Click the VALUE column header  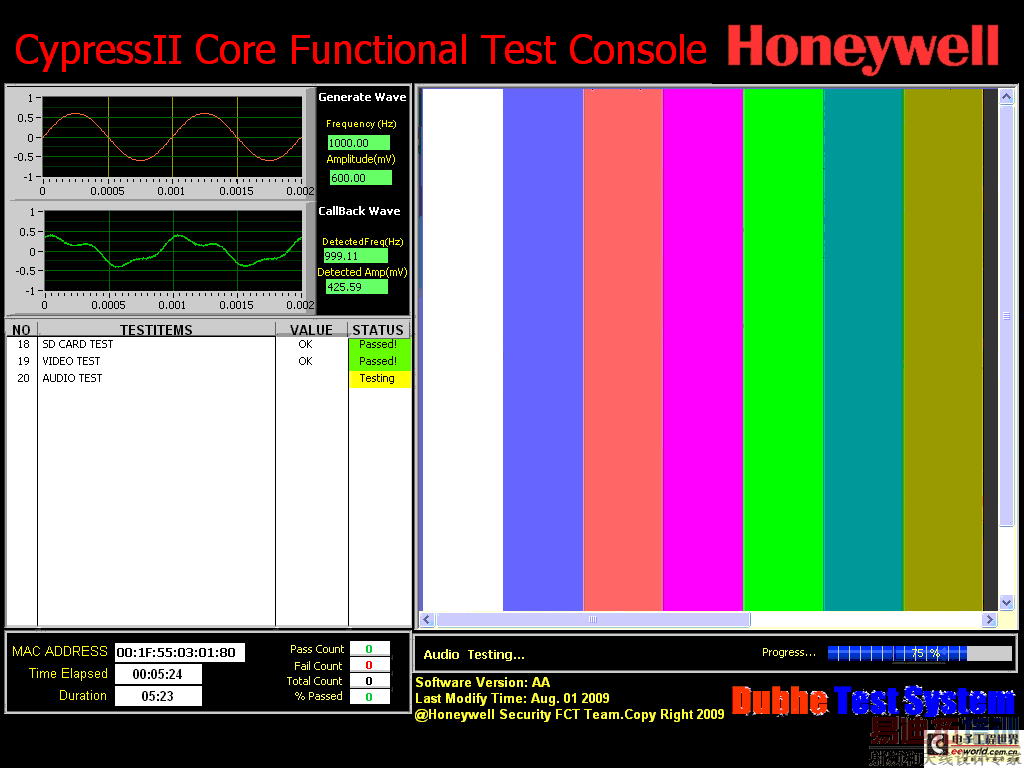(x=312, y=330)
